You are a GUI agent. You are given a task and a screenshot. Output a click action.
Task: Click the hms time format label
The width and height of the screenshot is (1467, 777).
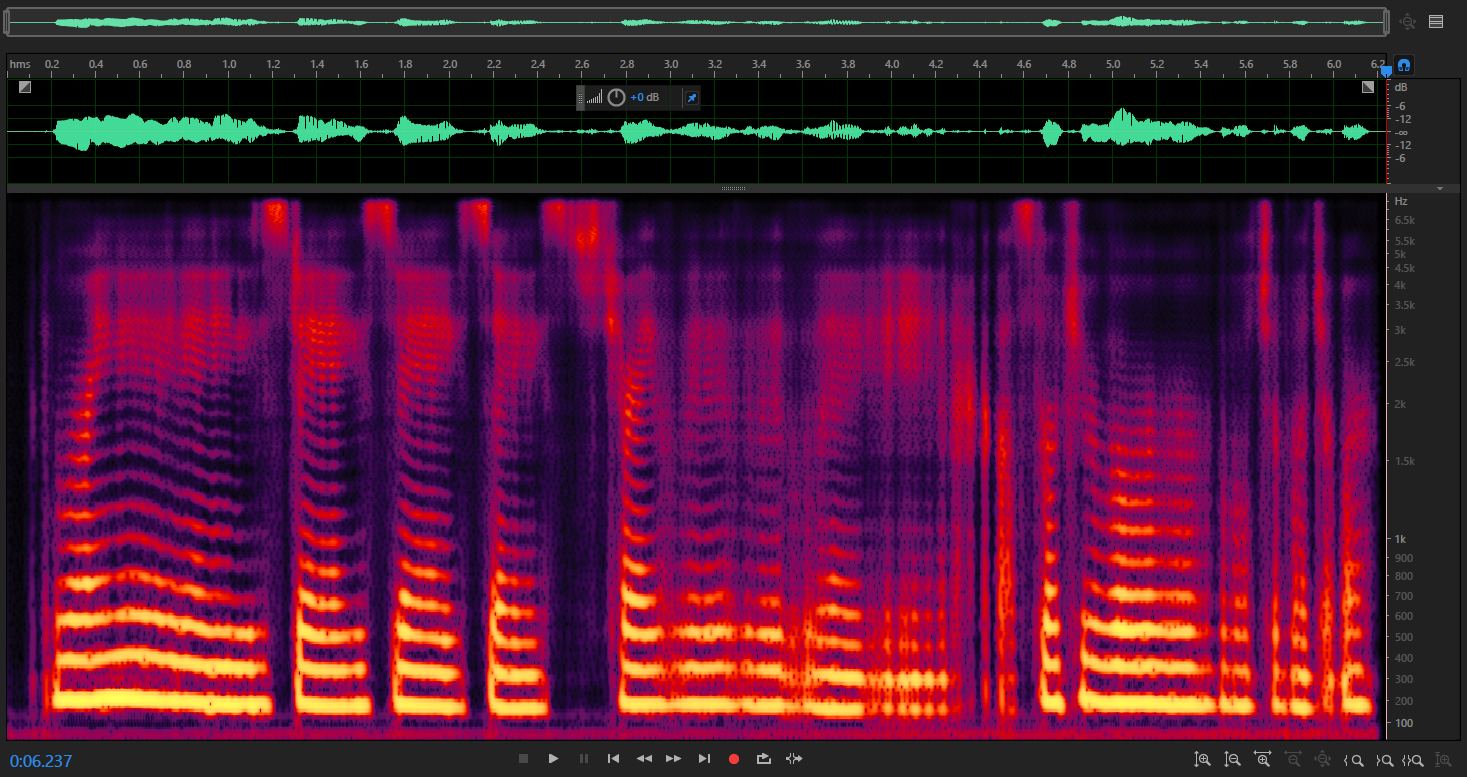coord(20,64)
